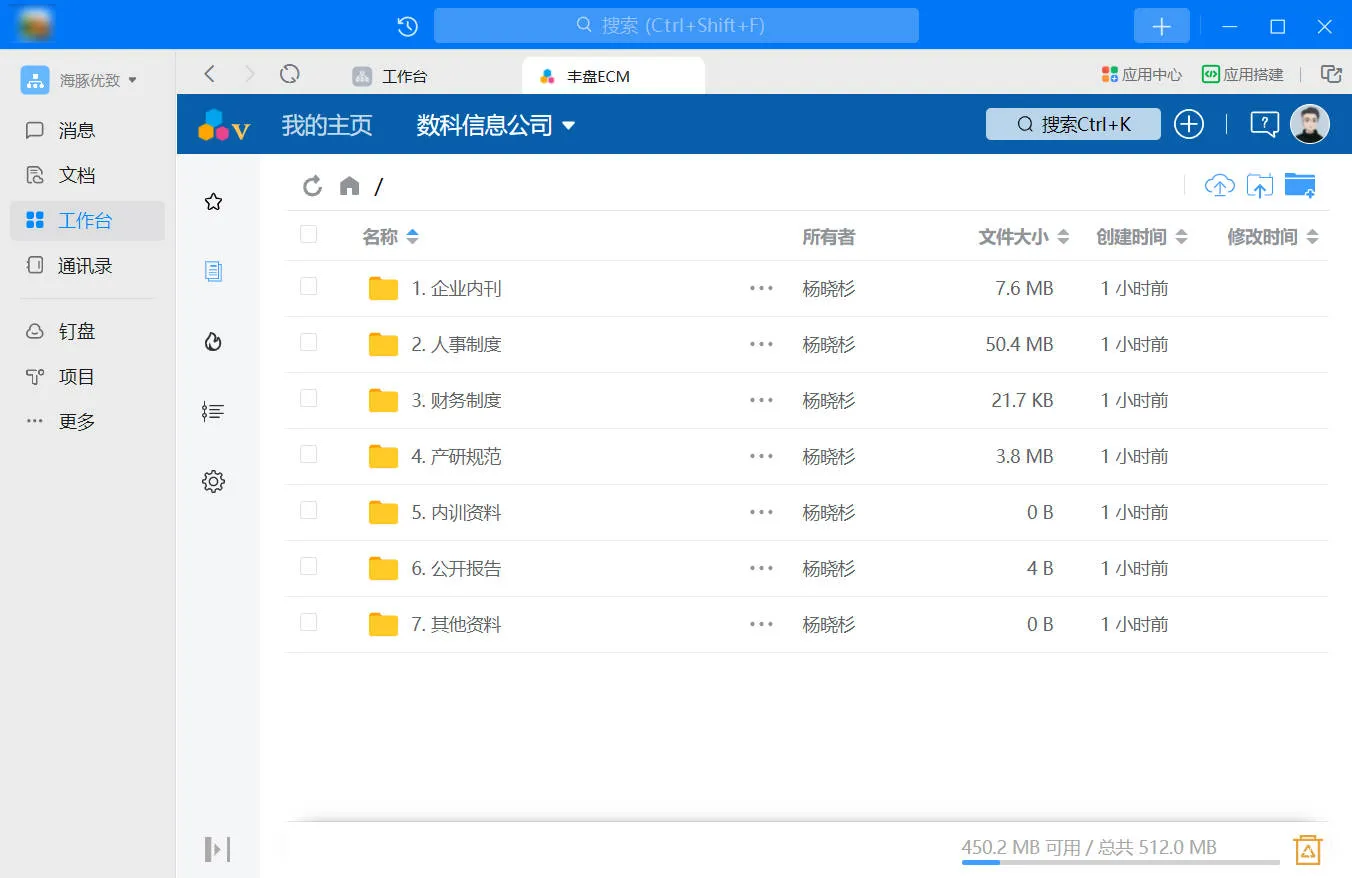Open folder 2. 人事制度
The image size is (1352, 878).
point(456,345)
